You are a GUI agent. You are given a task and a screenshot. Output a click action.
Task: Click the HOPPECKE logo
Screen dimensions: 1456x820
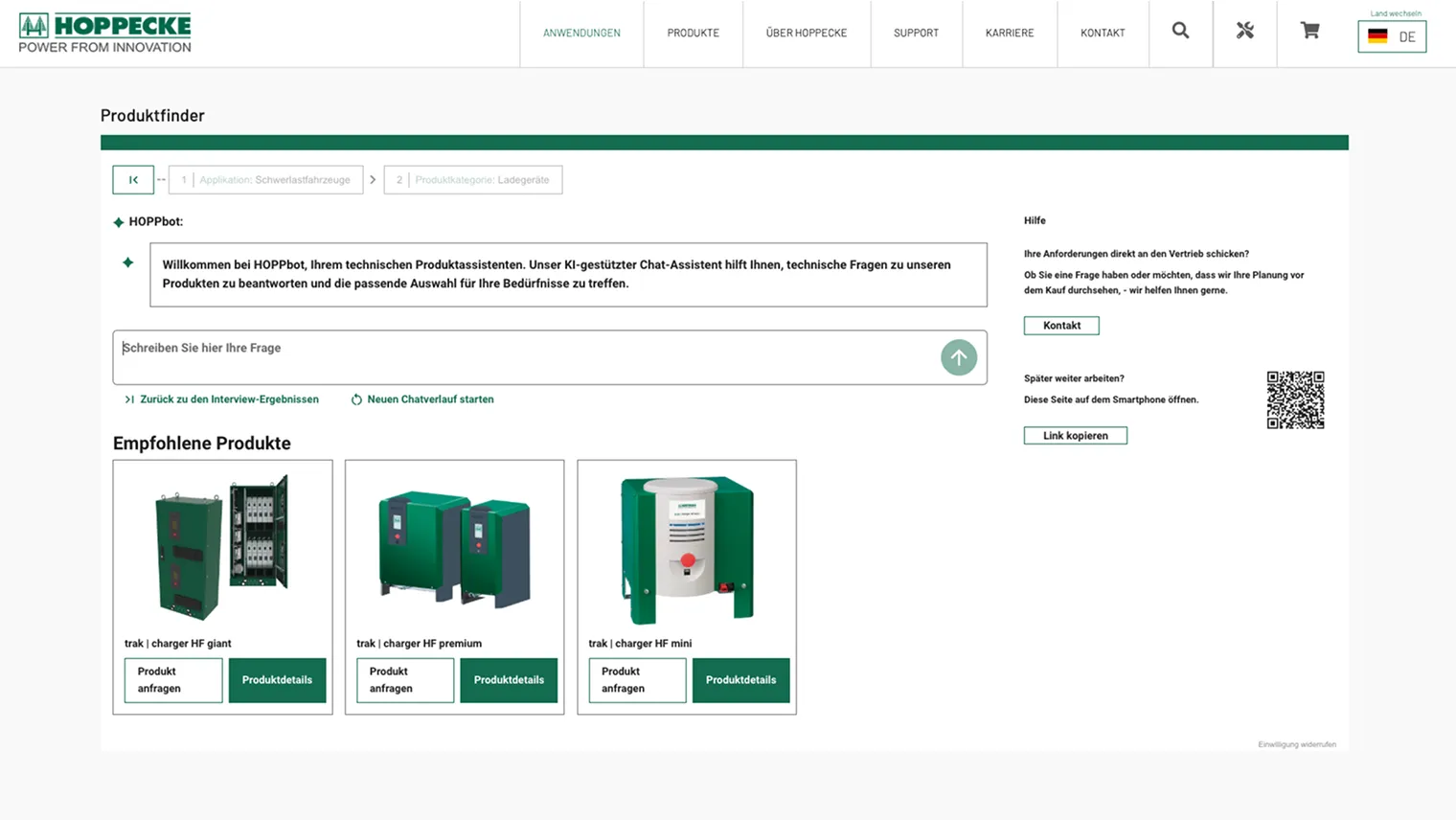click(x=103, y=32)
